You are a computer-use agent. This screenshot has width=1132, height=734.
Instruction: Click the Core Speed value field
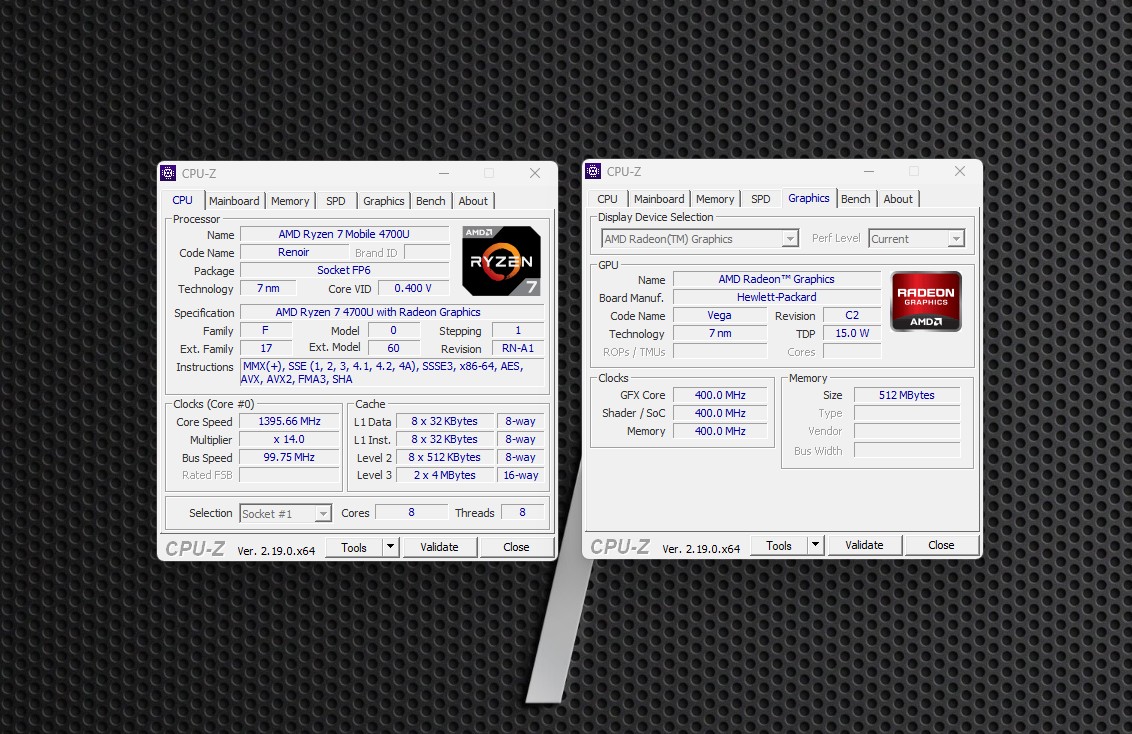click(289, 422)
